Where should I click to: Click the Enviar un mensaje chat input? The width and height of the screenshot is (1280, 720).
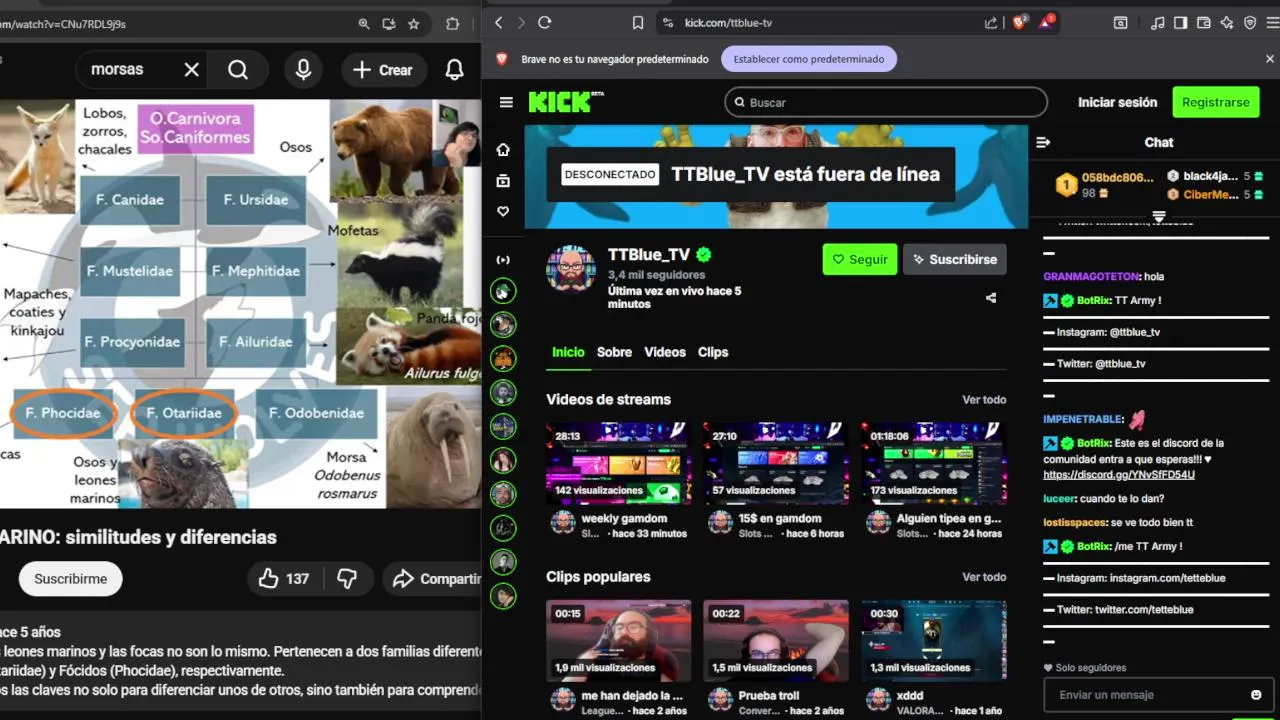[x=1156, y=695]
